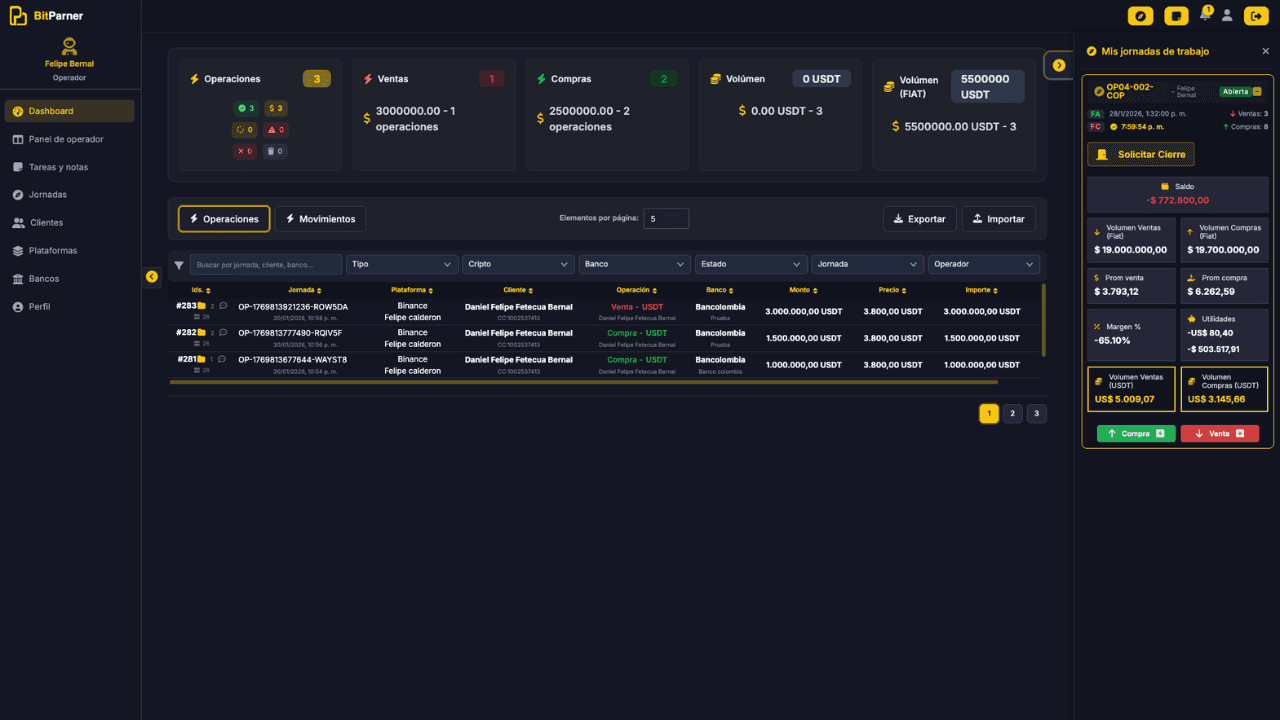
Task: Close the Mis jornadas de trabajo panel
Action: click(x=1265, y=51)
